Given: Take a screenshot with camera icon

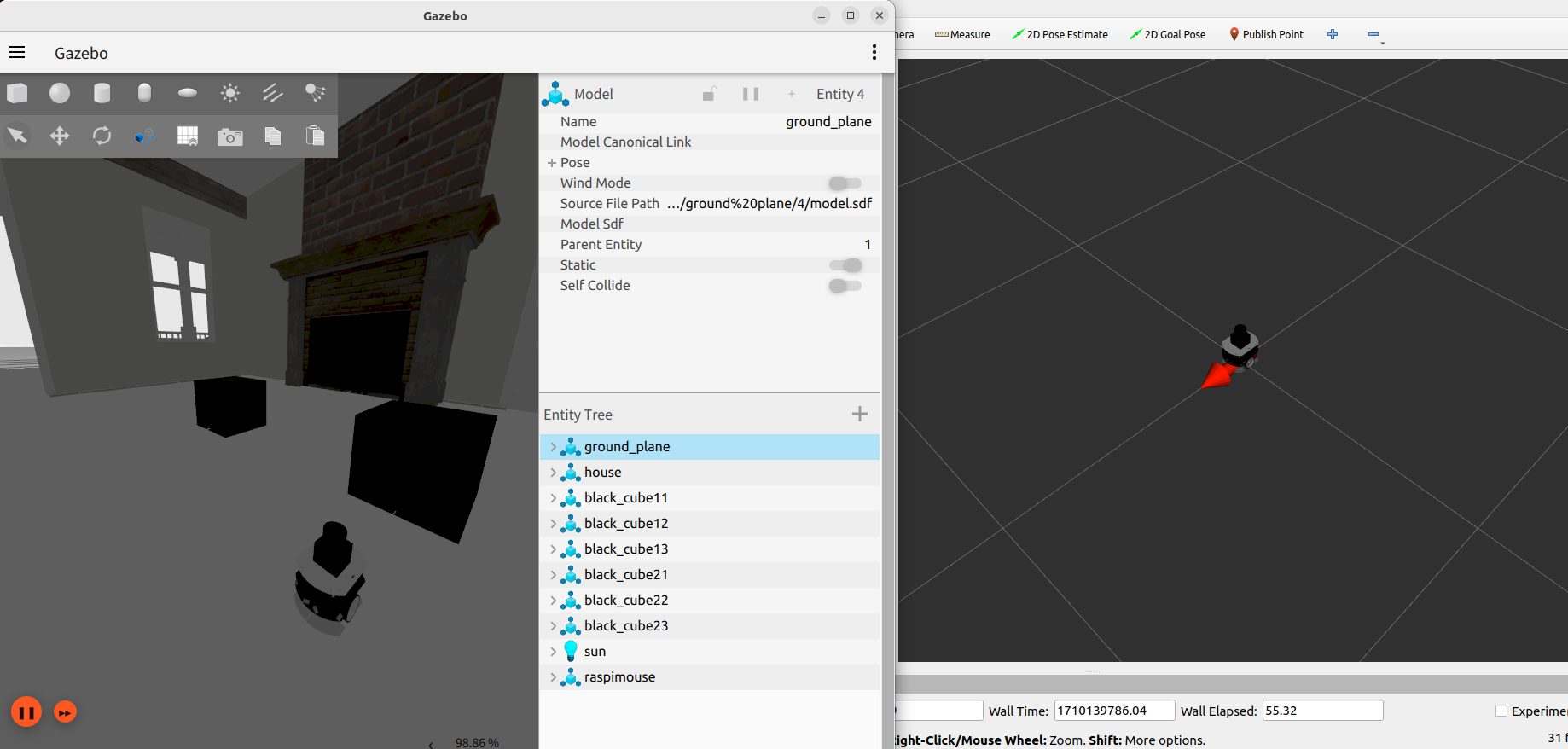Looking at the screenshot, I should pos(230,136).
